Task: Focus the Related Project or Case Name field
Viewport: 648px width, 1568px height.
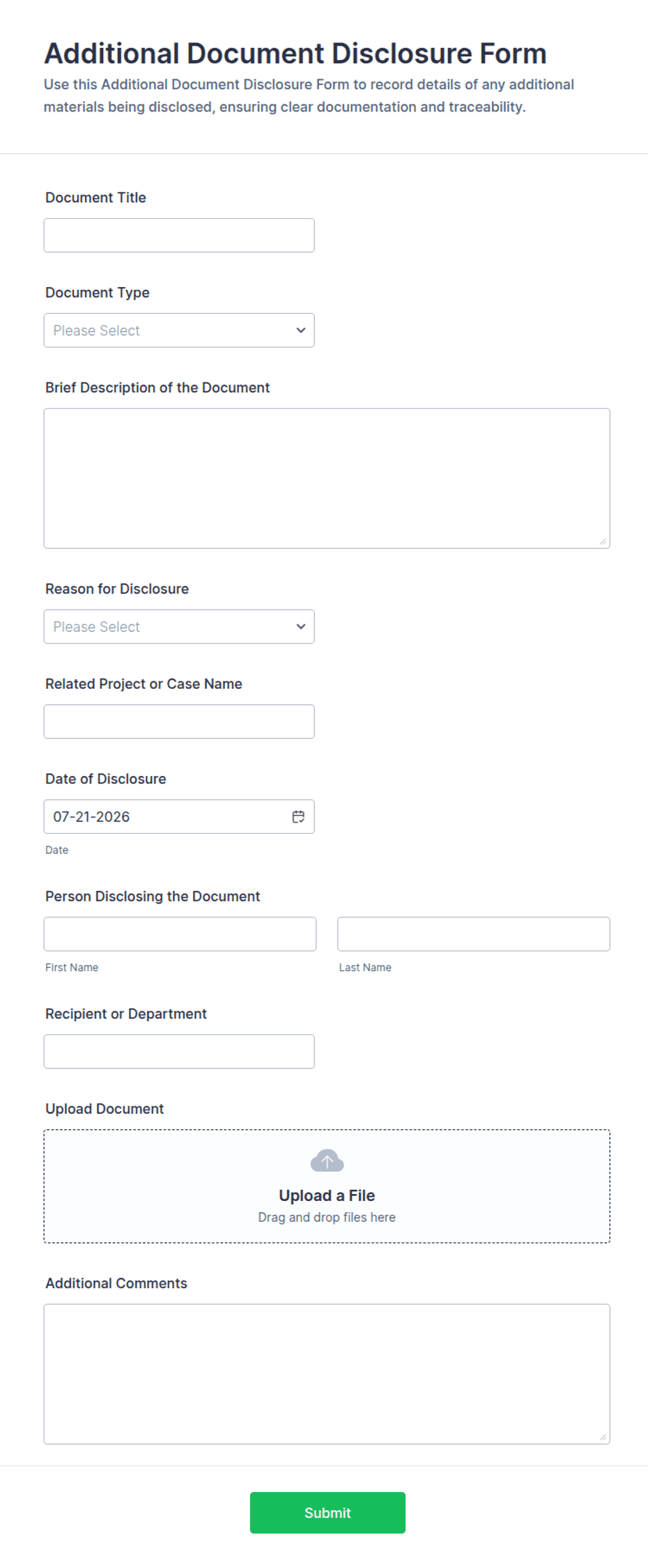Action: [x=179, y=722]
